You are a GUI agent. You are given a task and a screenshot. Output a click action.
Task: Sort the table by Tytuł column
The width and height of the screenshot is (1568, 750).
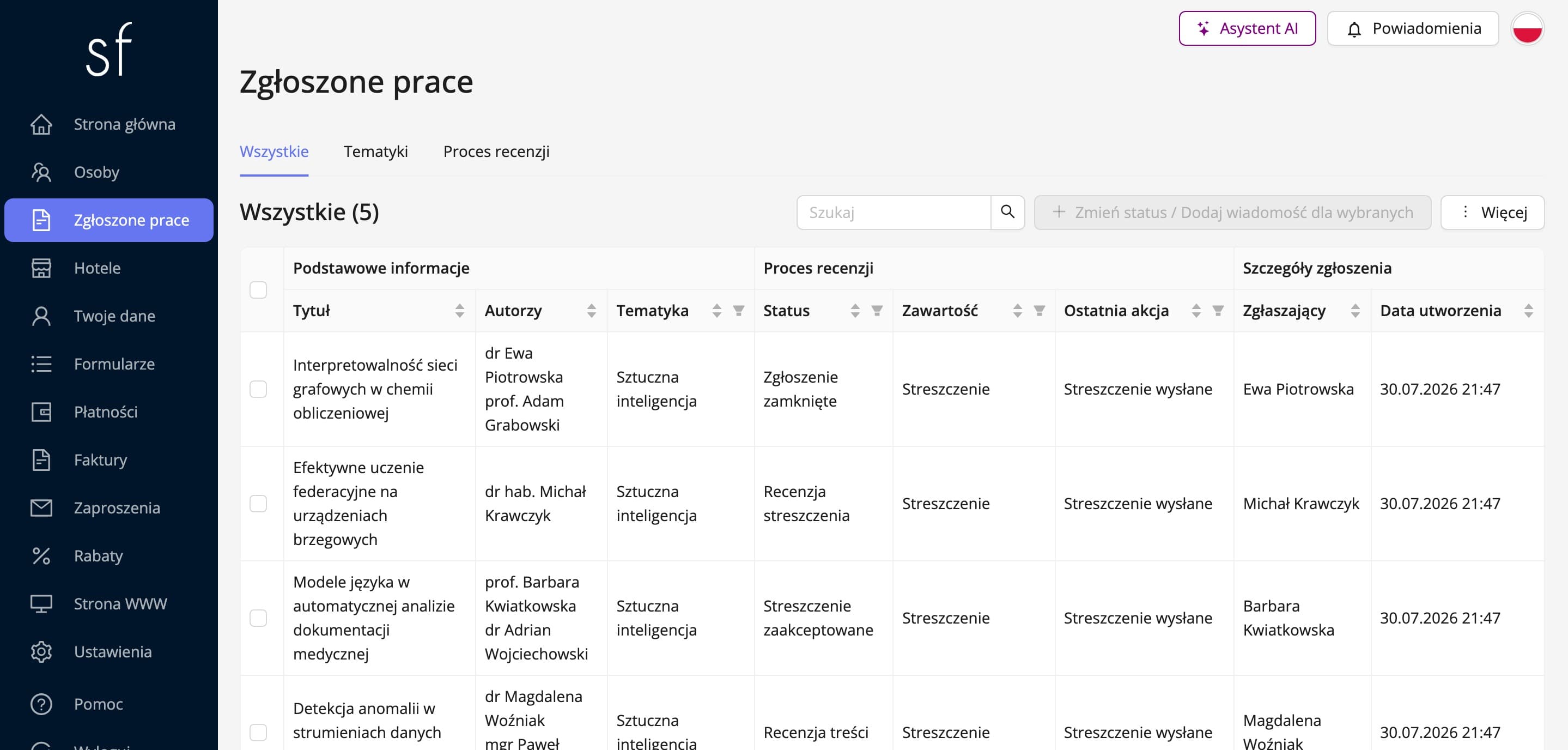coord(460,311)
